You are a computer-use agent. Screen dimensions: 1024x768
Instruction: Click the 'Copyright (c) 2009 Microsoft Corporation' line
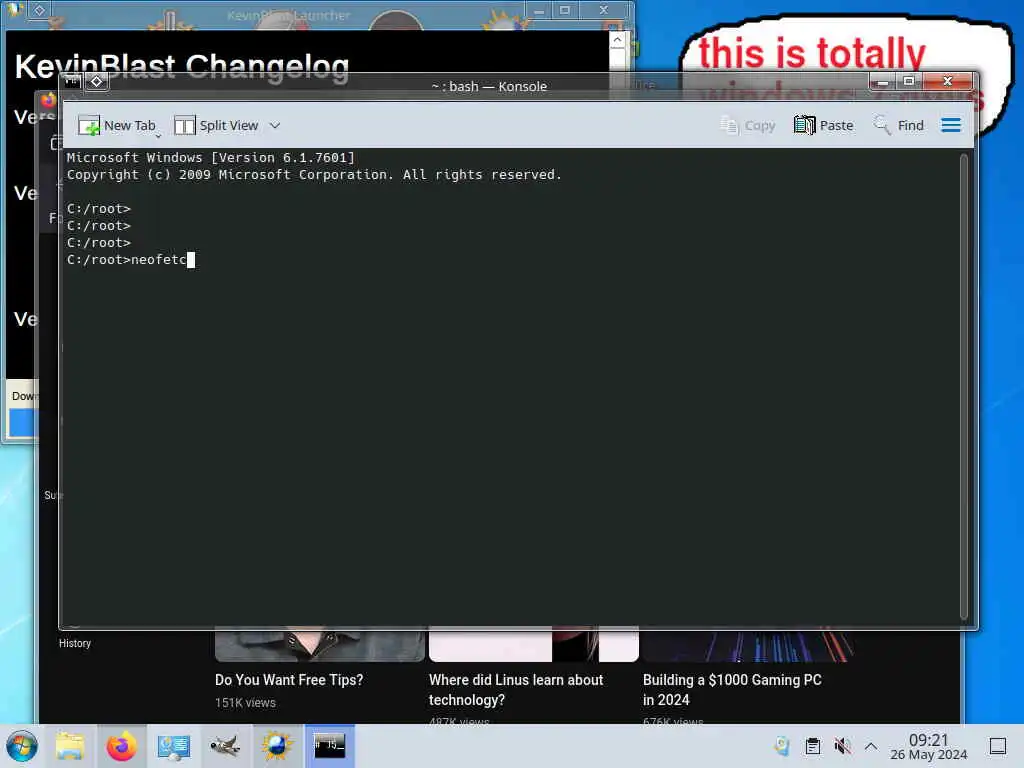click(314, 174)
